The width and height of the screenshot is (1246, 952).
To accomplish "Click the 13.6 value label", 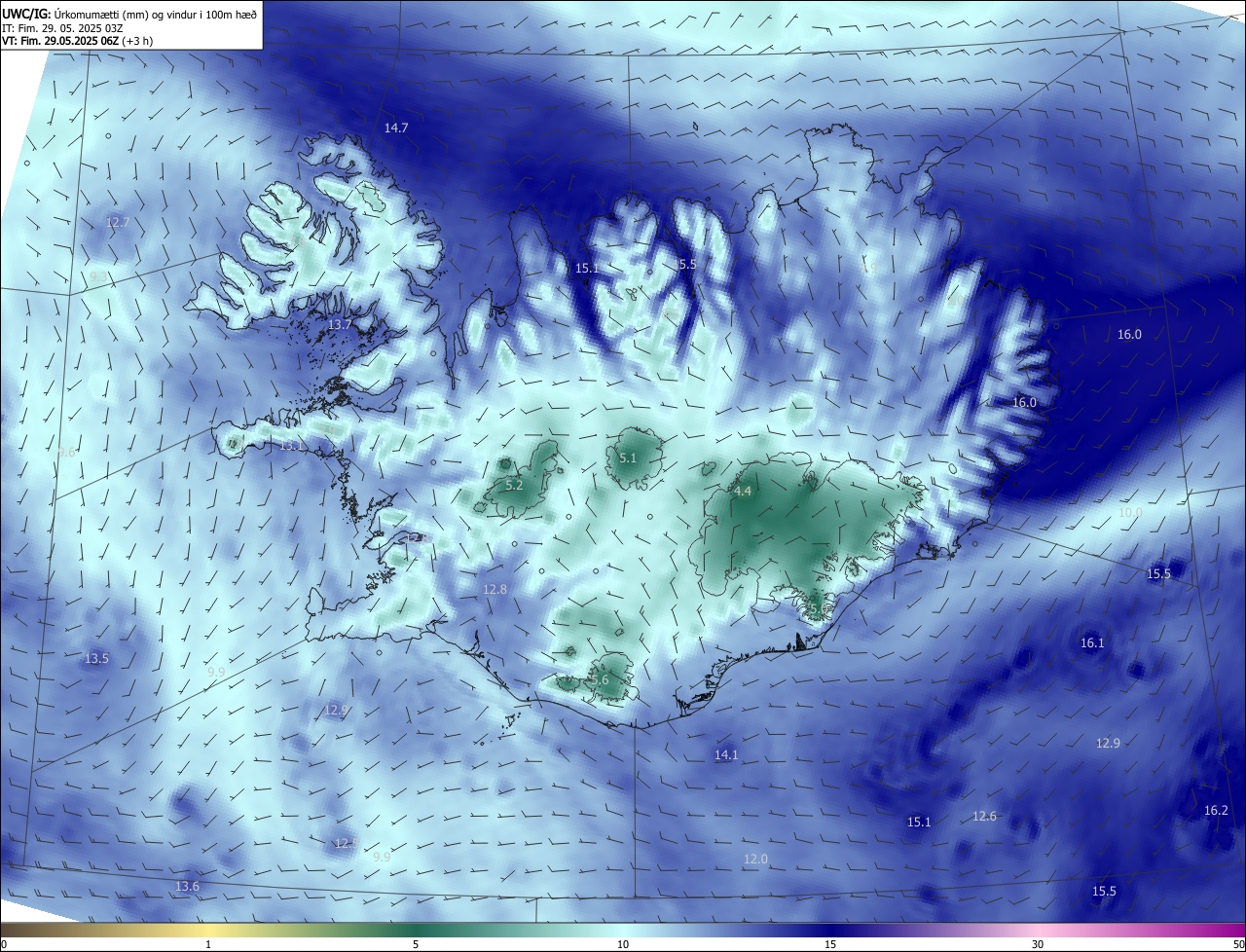I will [187, 886].
